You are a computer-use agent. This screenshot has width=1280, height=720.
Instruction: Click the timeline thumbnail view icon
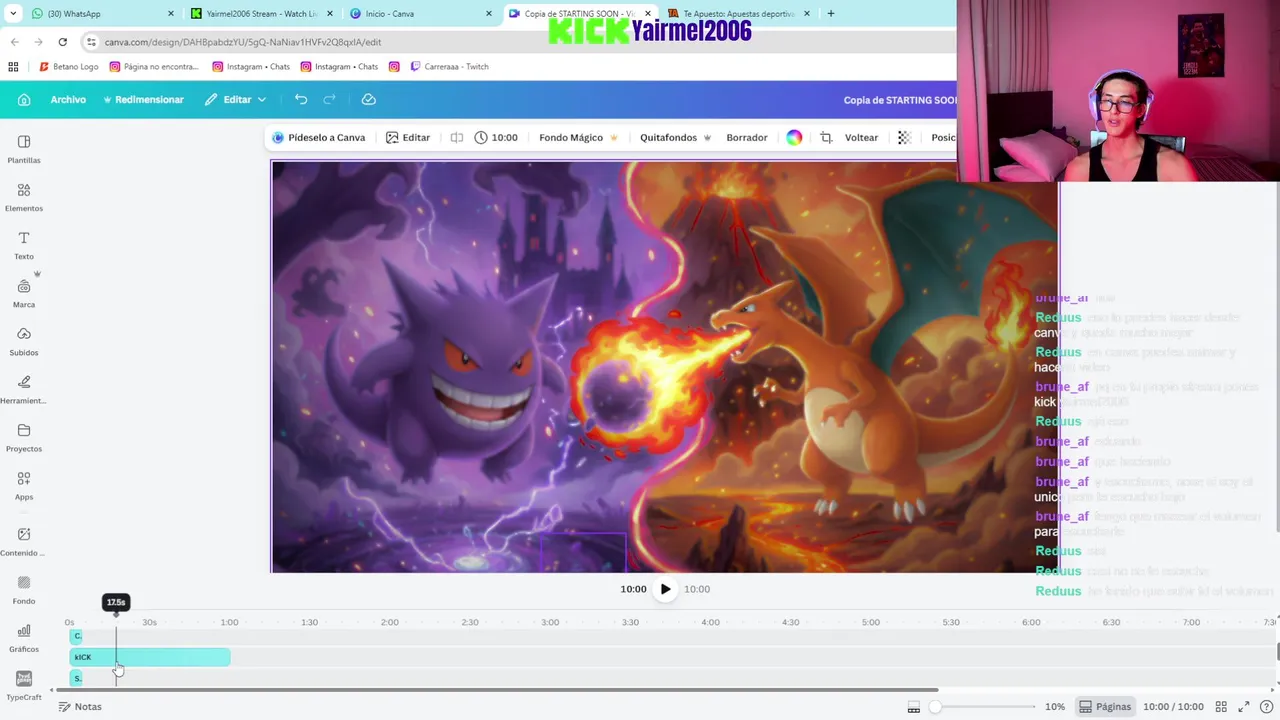tap(913, 707)
